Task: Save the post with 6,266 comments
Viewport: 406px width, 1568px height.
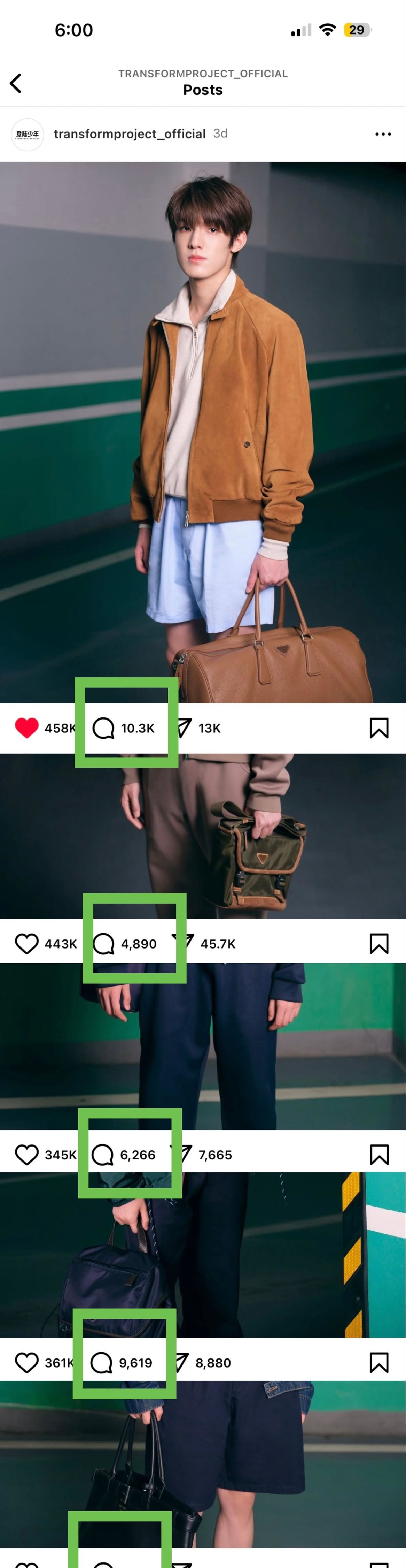Action: click(x=379, y=1155)
